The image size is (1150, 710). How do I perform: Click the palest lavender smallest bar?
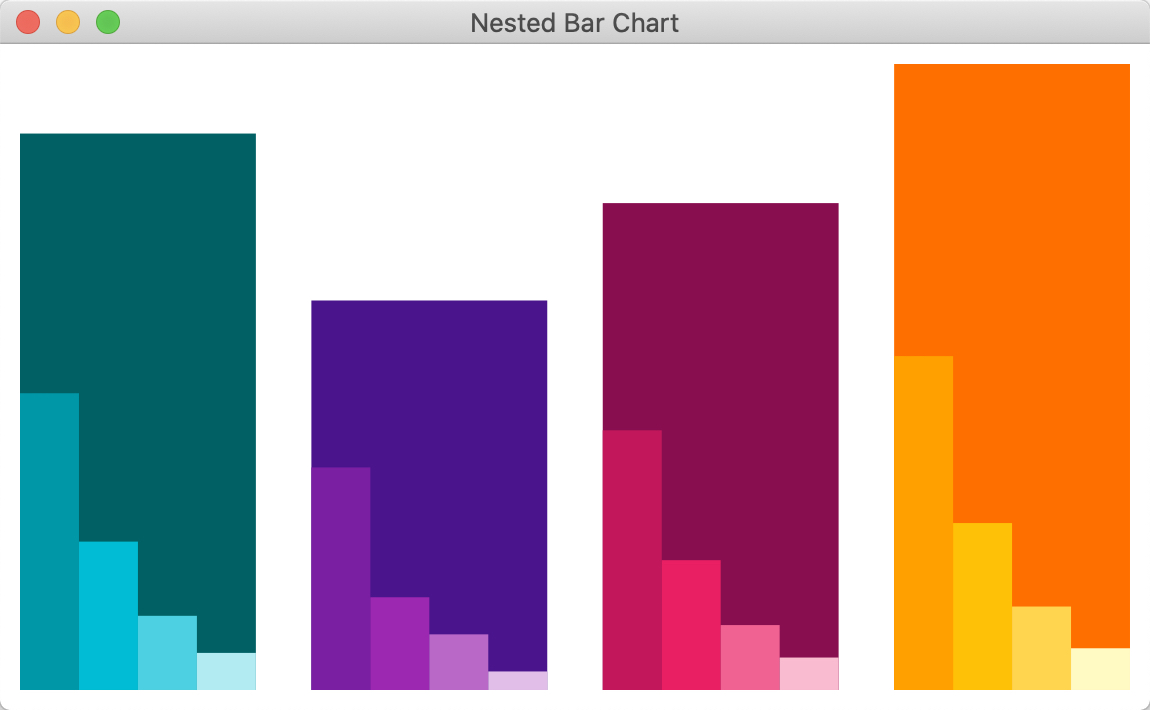(x=518, y=681)
